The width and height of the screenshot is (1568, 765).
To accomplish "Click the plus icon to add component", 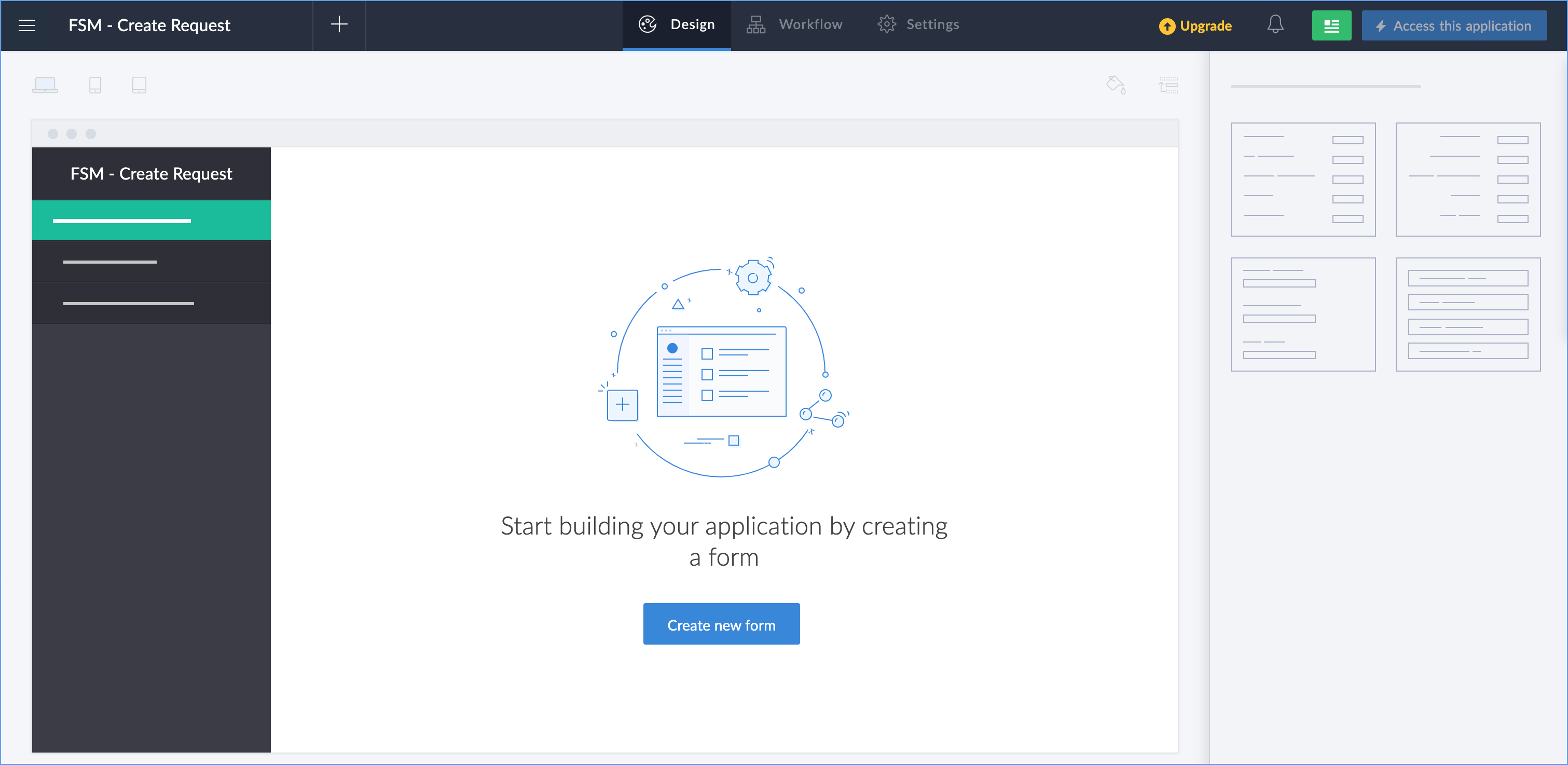I will (x=339, y=24).
